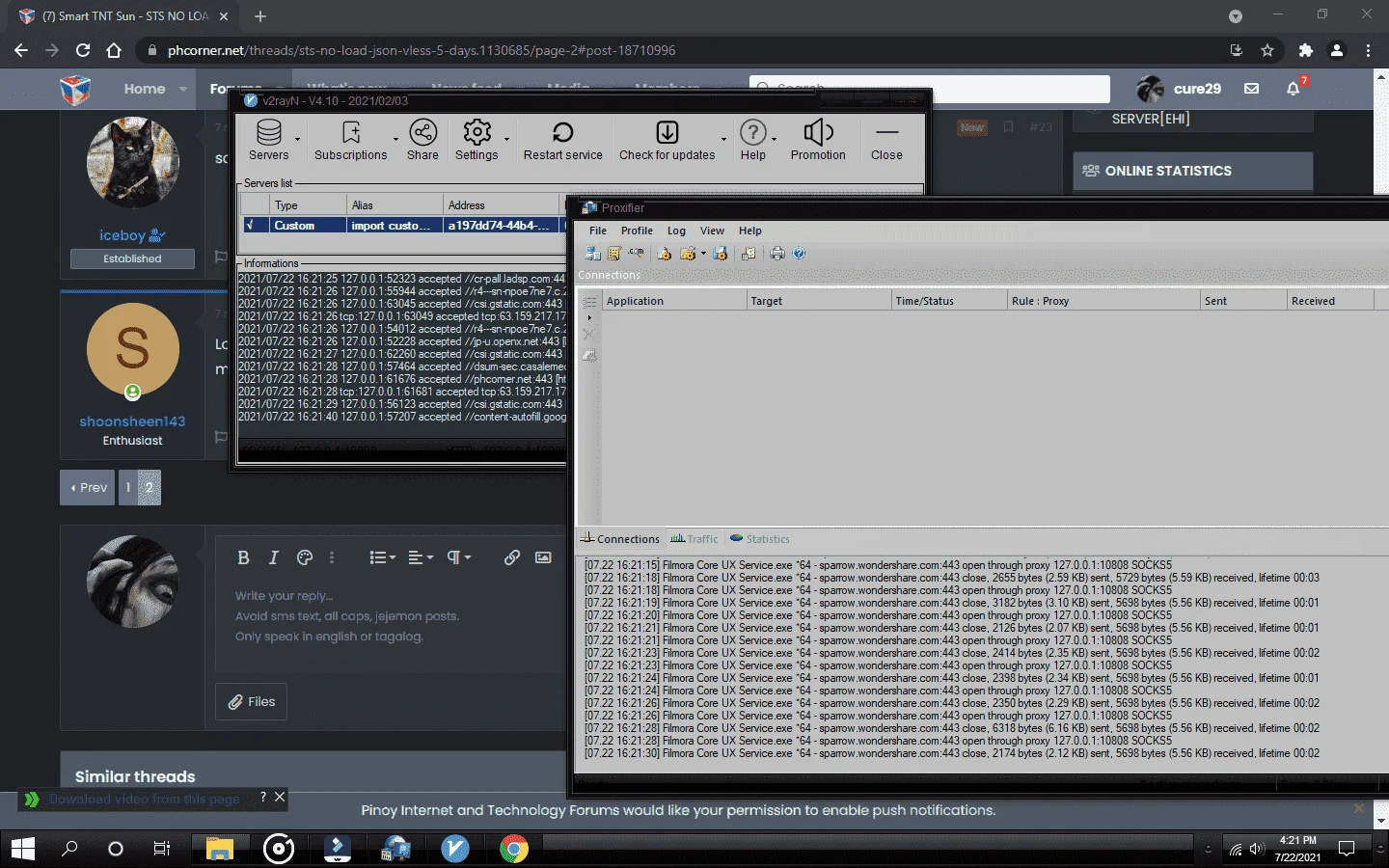This screenshot has height=868, width=1389.
Task: Click the cure29 account name
Action: tap(1197, 89)
